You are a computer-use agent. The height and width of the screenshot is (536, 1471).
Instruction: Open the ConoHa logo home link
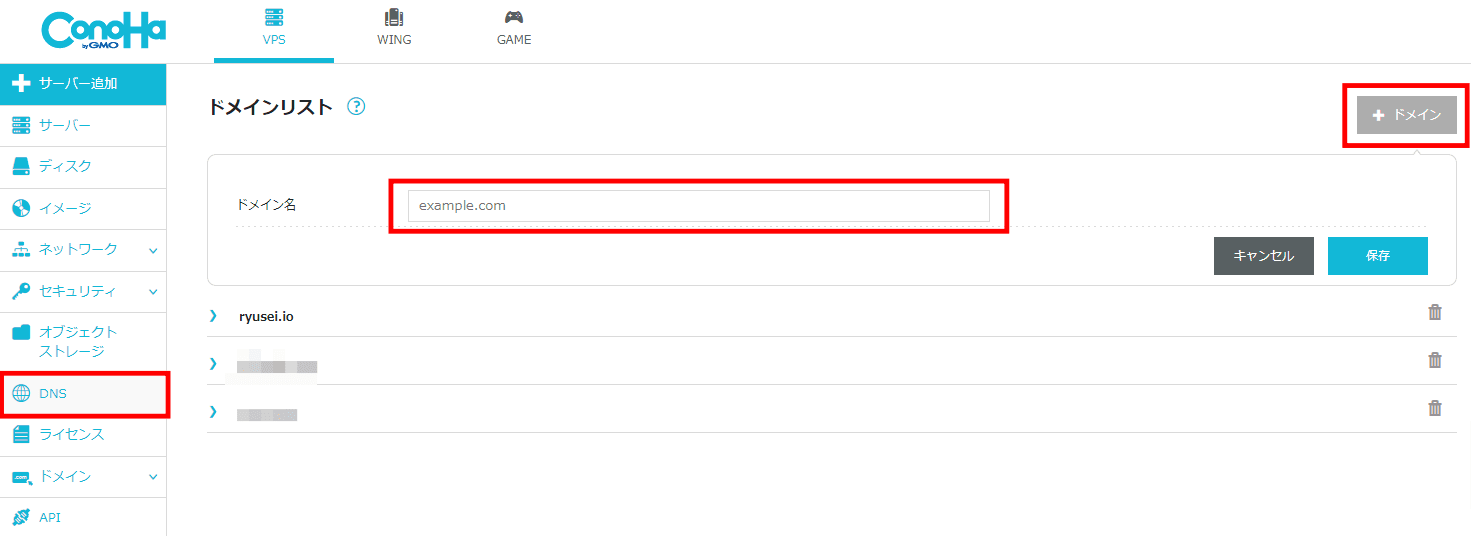(104, 31)
